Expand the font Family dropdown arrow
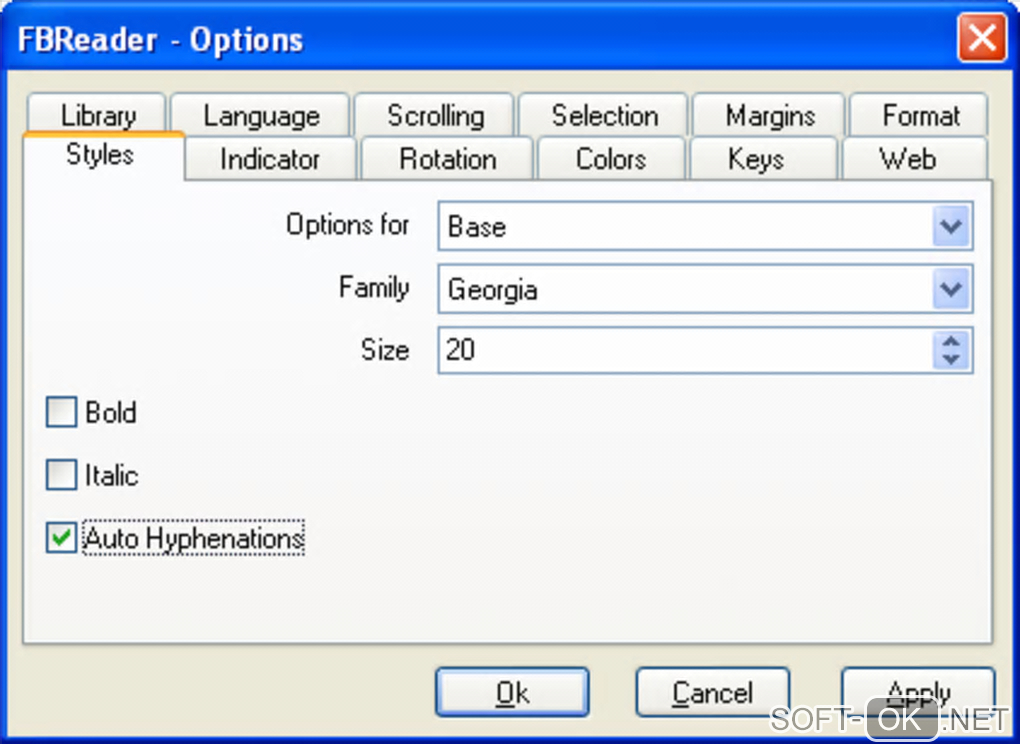The width and height of the screenshot is (1020, 744). (951, 290)
